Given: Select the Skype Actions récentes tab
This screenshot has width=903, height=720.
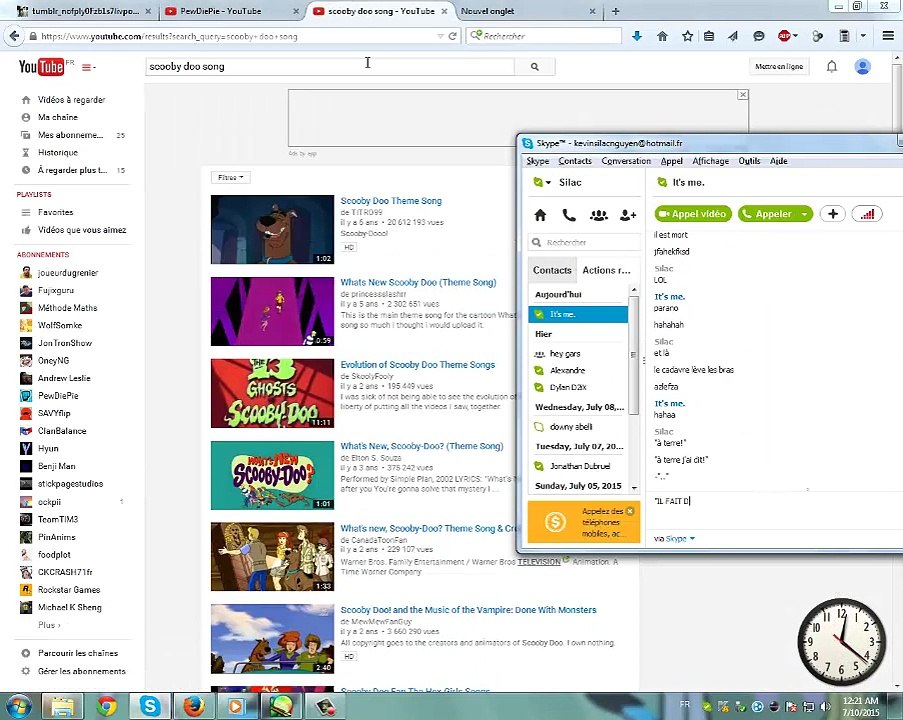Looking at the screenshot, I should point(606,270).
